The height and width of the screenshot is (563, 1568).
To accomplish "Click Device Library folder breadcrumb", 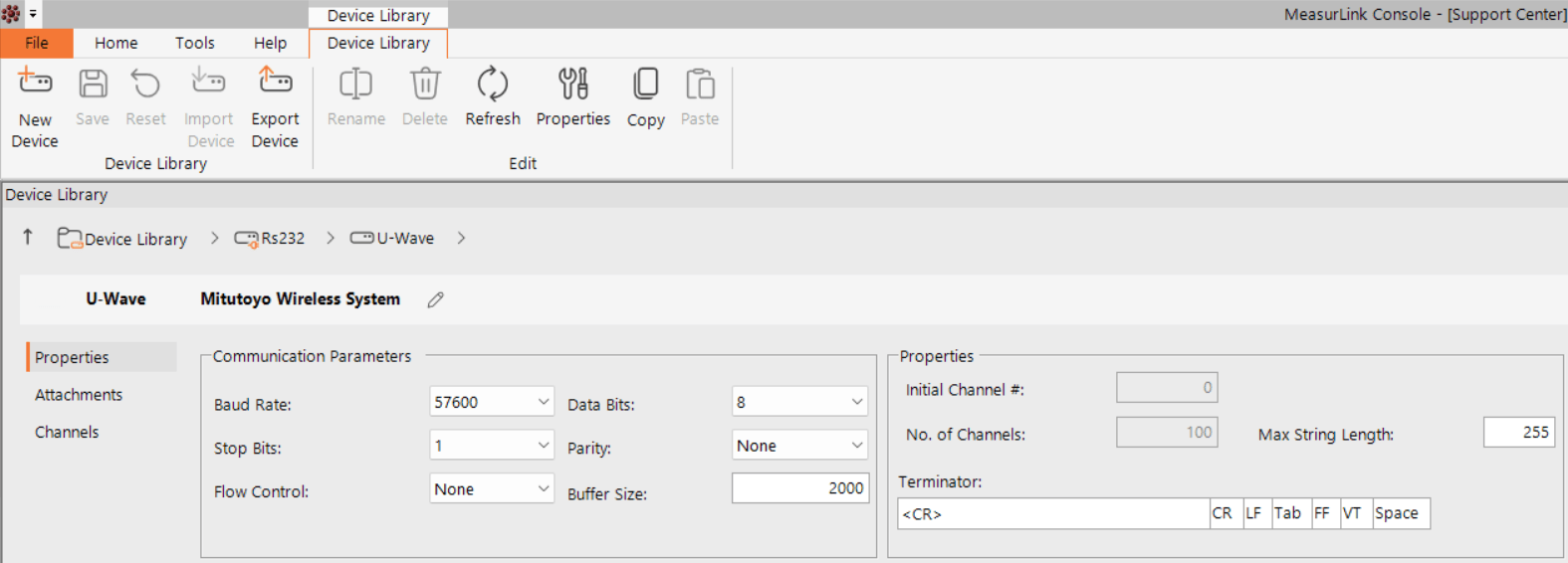I will [x=122, y=239].
